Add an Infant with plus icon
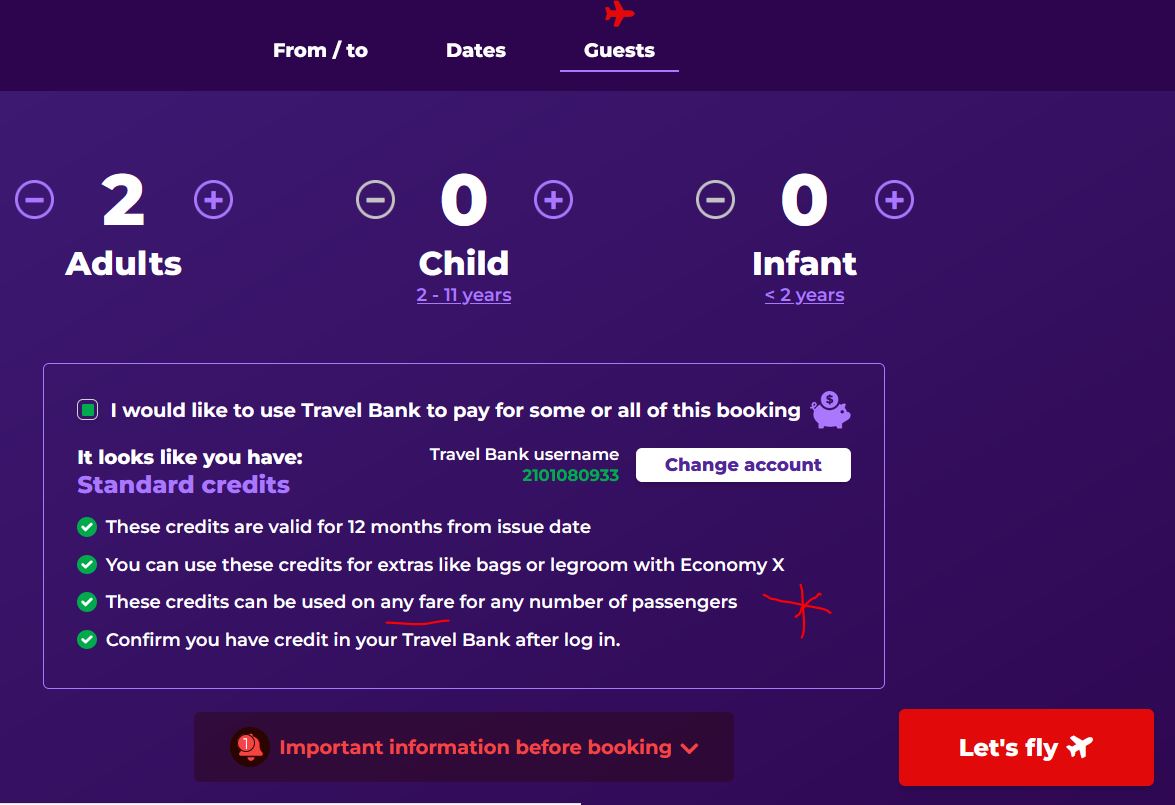The width and height of the screenshot is (1175, 805). tap(895, 200)
